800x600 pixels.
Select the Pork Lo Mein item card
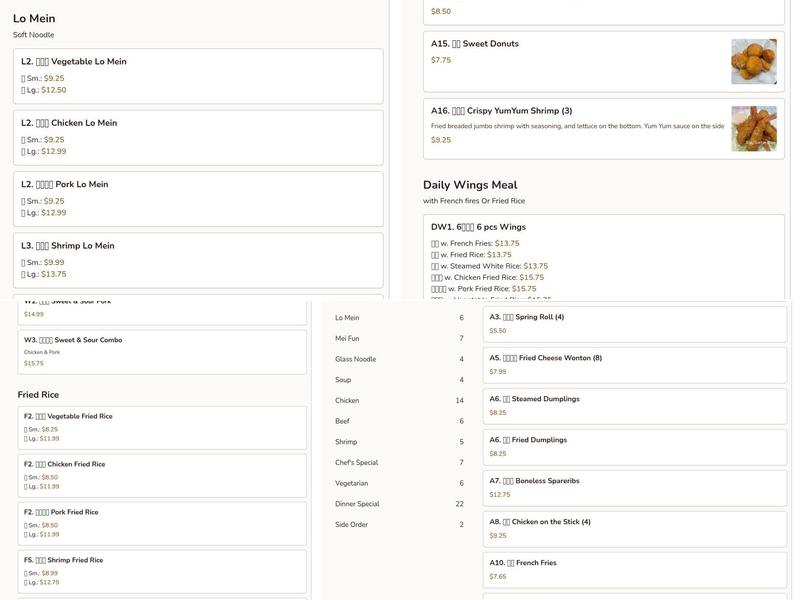[198, 198]
